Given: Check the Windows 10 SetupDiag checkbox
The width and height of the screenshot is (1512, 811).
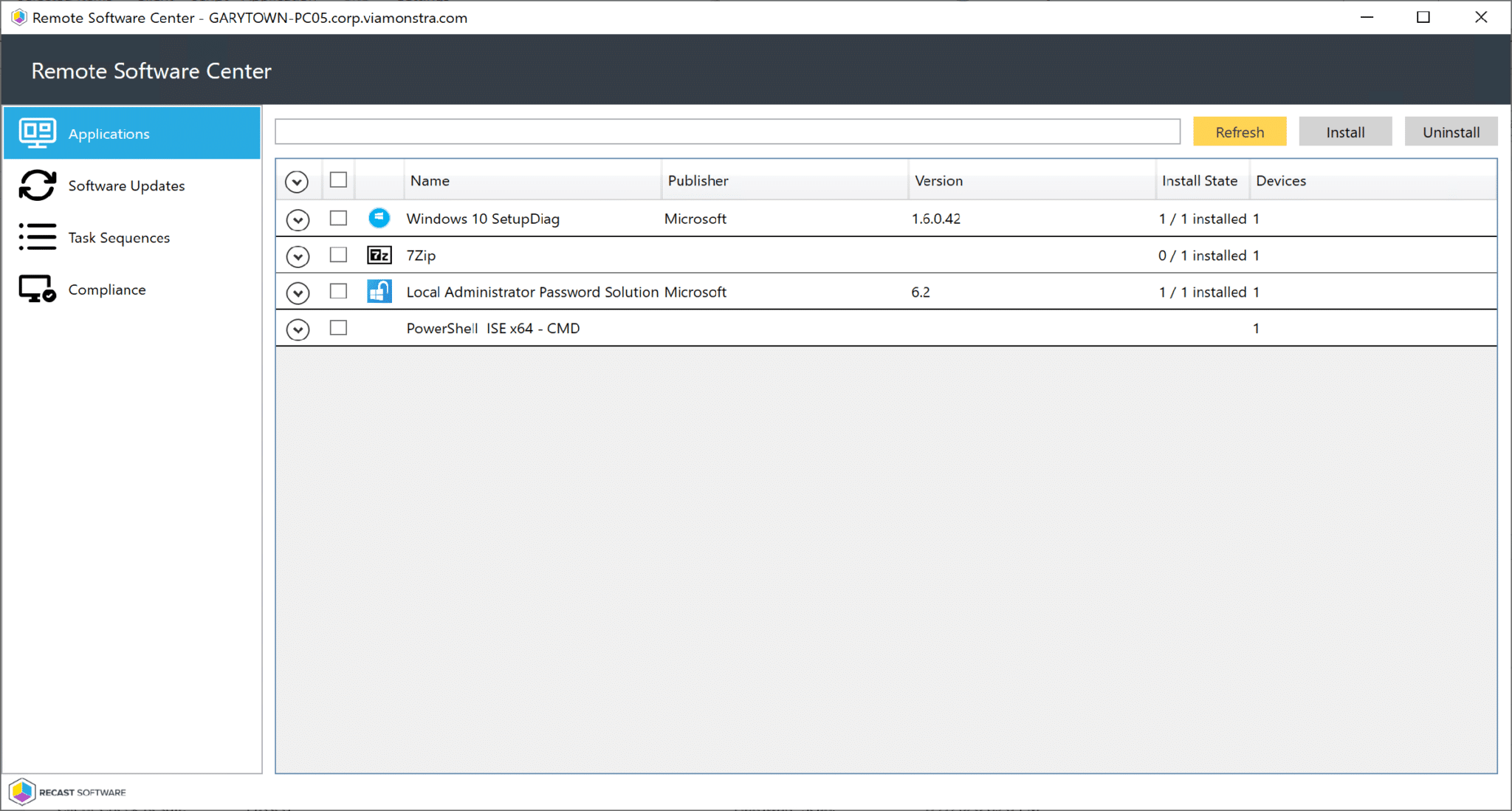Looking at the screenshot, I should tap(338, 218).
